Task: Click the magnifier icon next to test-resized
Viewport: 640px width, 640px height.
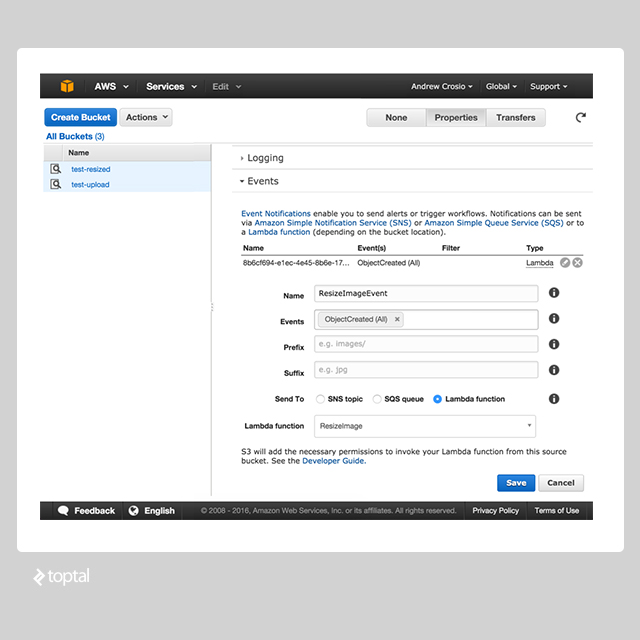Action: pyautogui.click(x=56, y=169)
